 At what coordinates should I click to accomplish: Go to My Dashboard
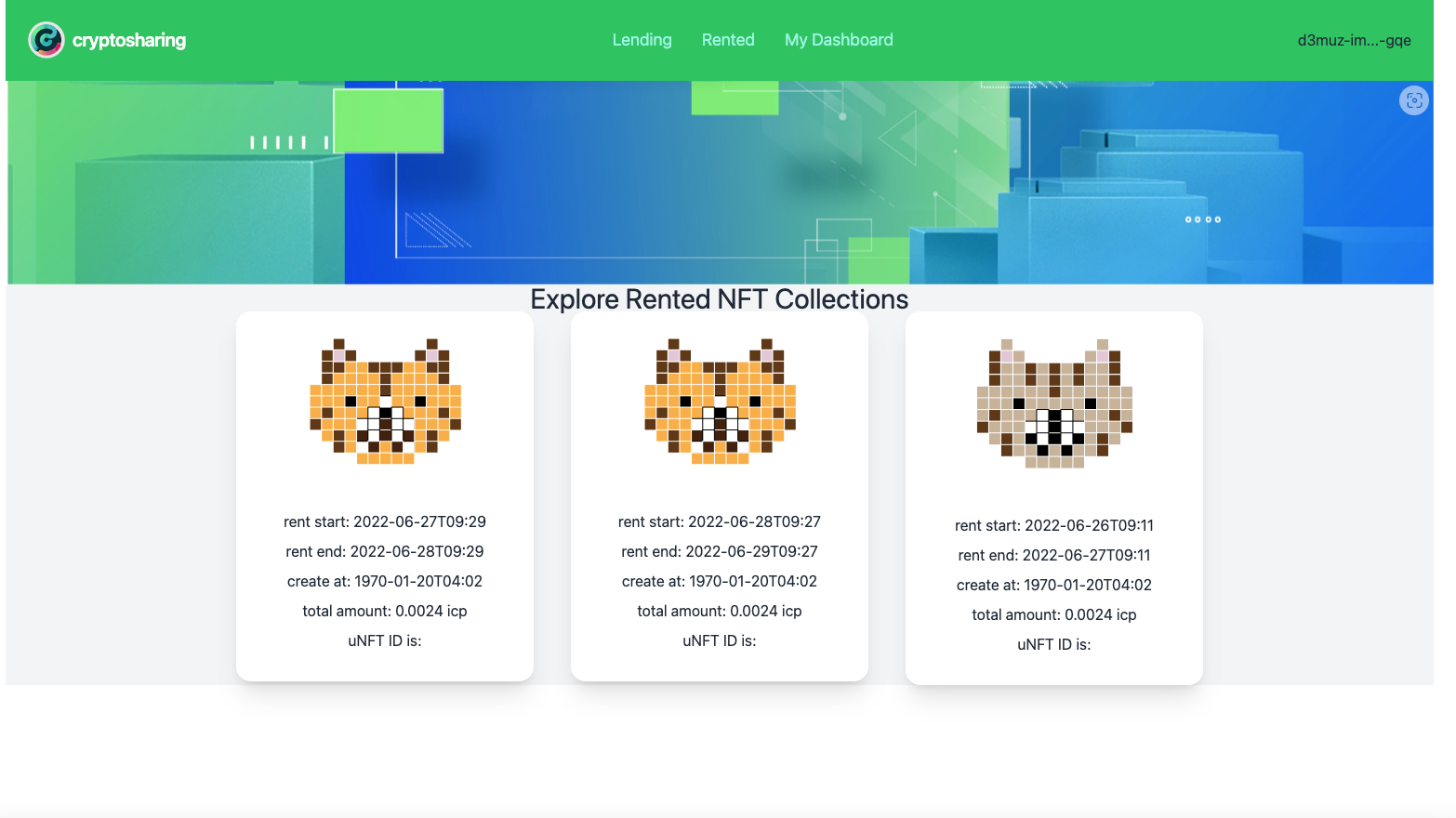(x=839, y=40)
